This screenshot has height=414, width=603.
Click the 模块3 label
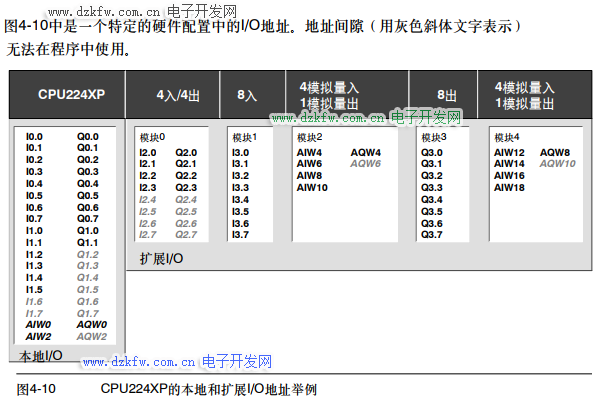click(x=434, y=137)
